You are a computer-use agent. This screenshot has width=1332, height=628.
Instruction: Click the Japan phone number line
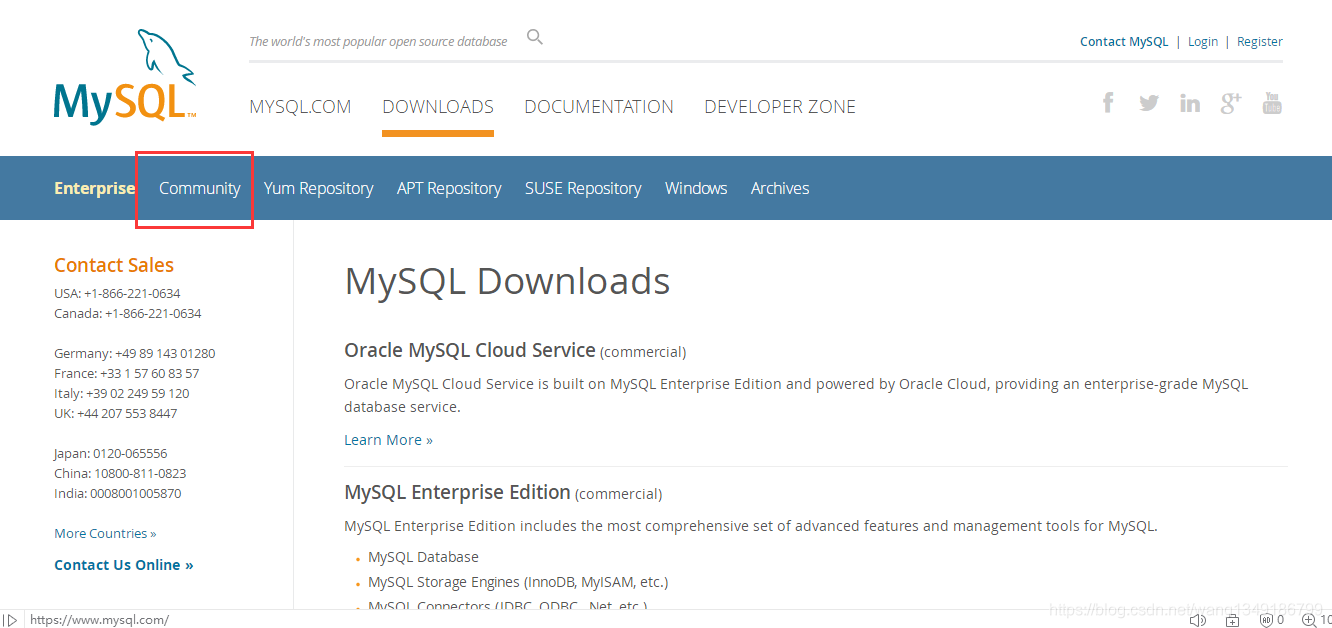tap(111, 453)
